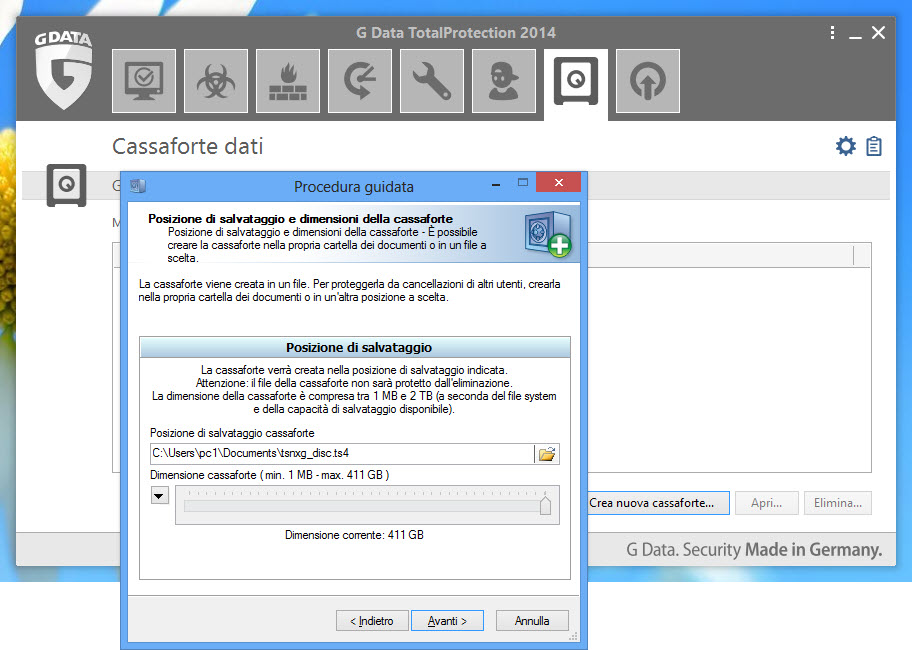Click the safe icon beside Cassaforte dati
The width and height of the screenshot is (912, 650).
click(66, 185)
